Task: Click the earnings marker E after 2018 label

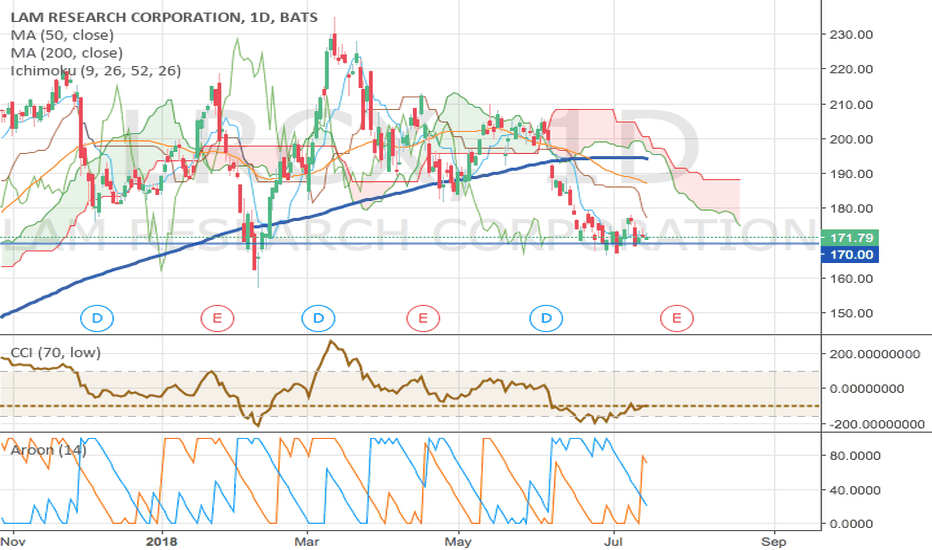Action: [217, 318]
